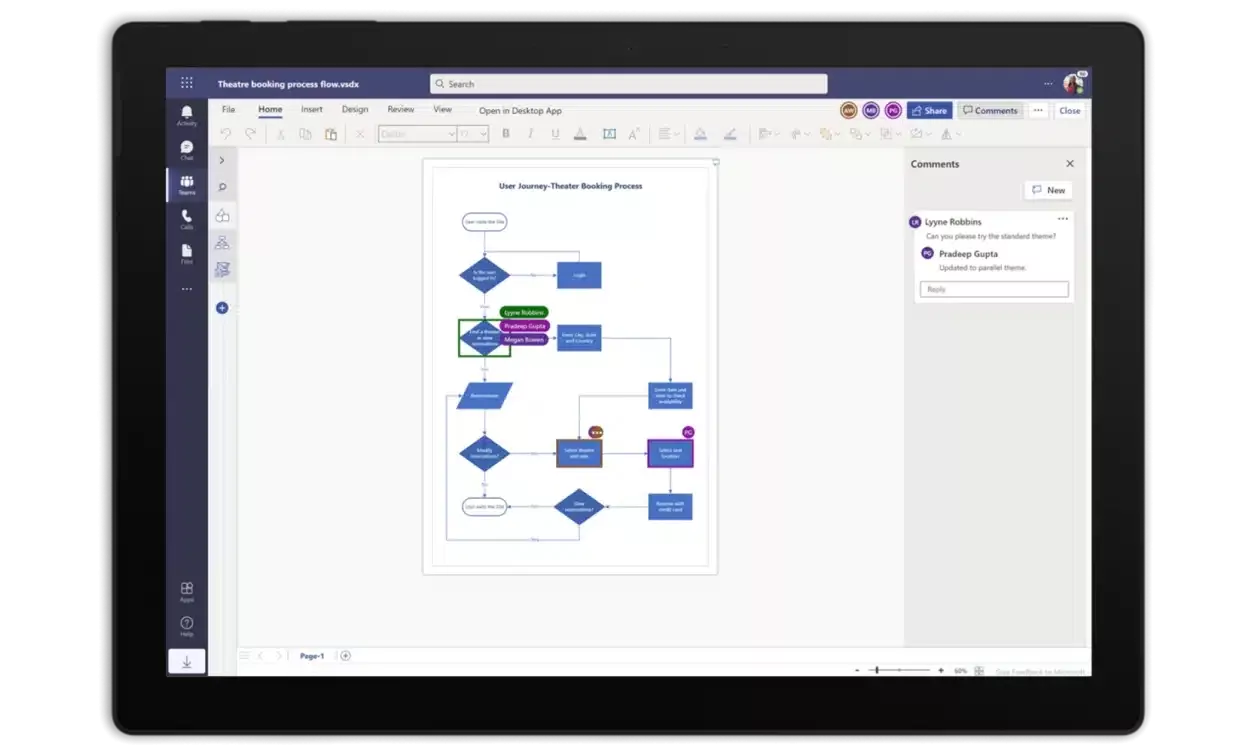Toggle Italic text formatting
This screenshot has height=750, width=1250.
530,134
